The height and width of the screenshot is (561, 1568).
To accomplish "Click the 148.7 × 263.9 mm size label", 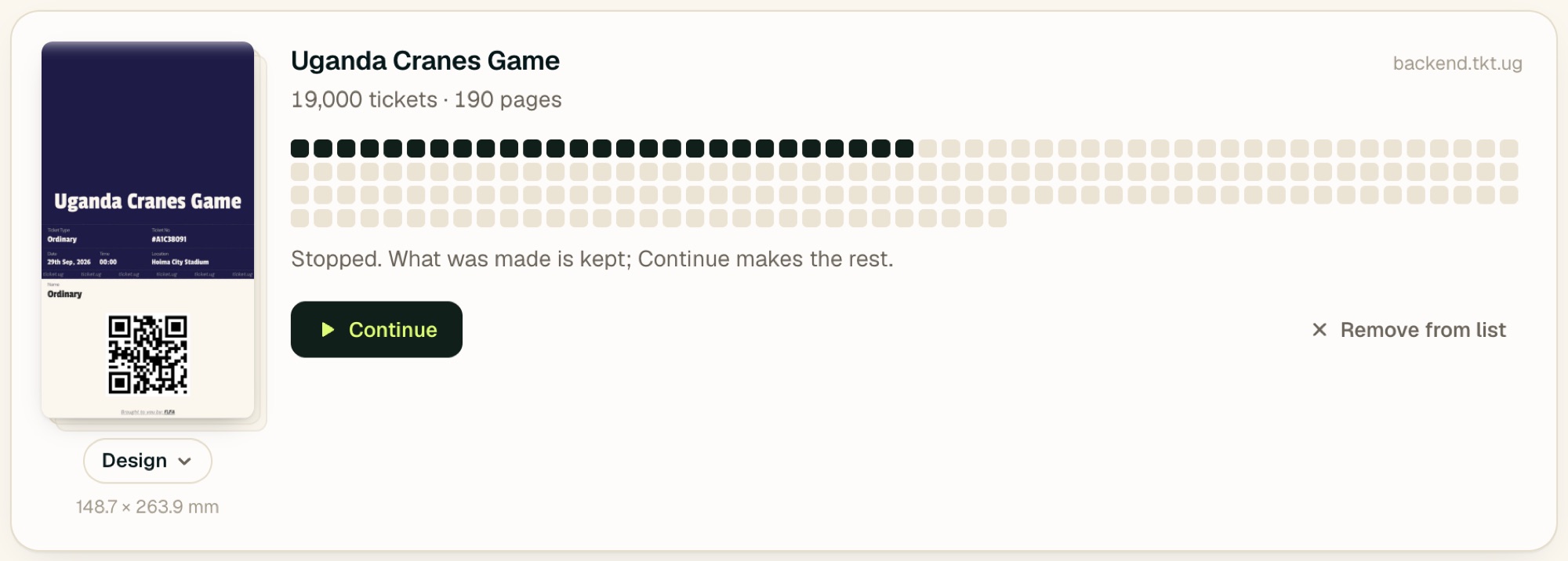I will coord(147,507).
